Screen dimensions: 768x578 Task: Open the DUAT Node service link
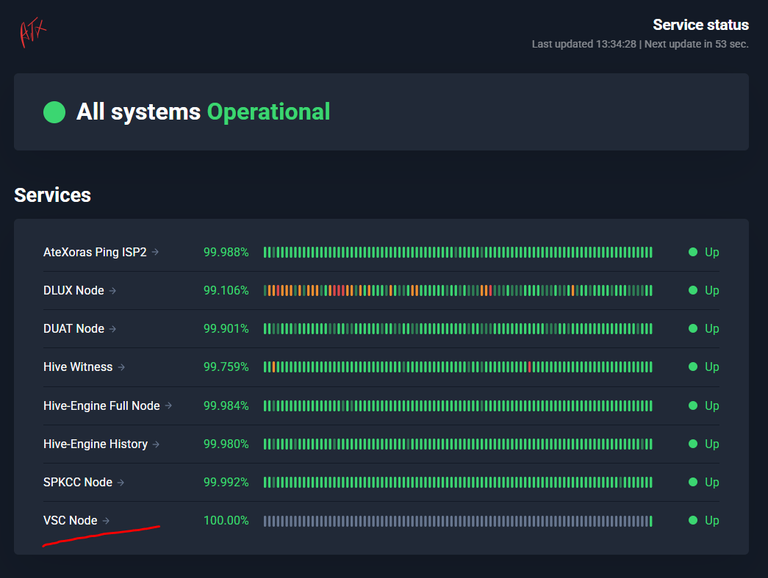pos(79,329)
